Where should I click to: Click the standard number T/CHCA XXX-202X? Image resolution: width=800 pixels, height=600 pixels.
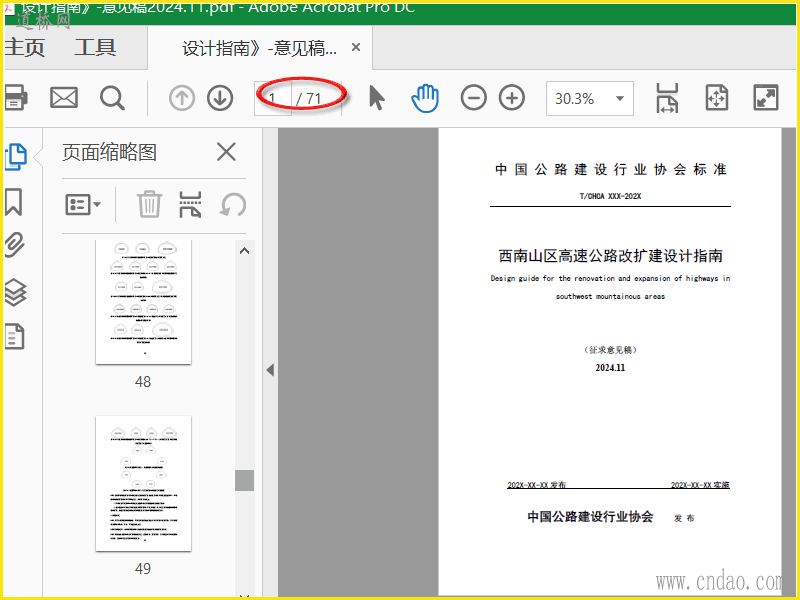(610, 196)
